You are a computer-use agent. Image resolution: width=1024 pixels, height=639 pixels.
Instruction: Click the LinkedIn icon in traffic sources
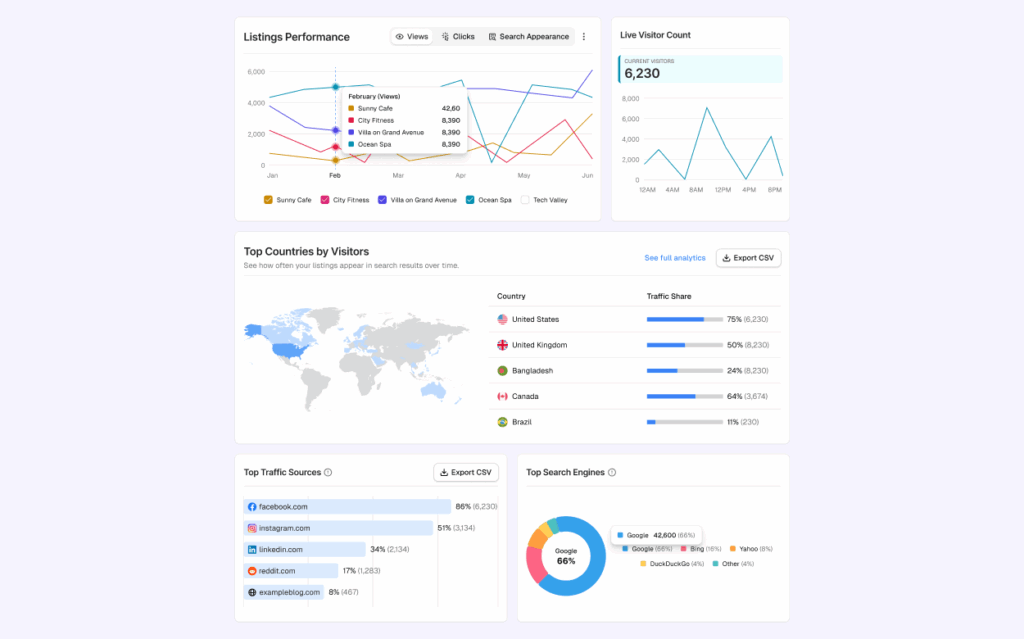pyautogui.click(x=252, y=549)
